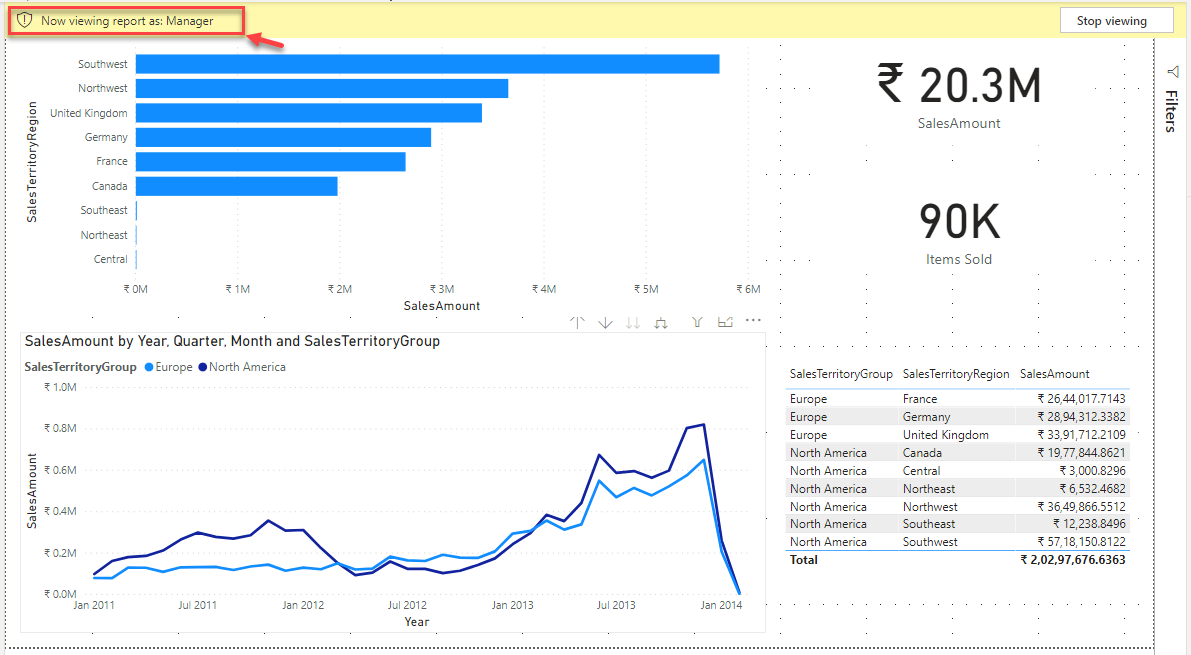Image resolution: width=1191 pixels, height=655 pixels.
Task: Click the Filters pane label
Action: 1172,111
